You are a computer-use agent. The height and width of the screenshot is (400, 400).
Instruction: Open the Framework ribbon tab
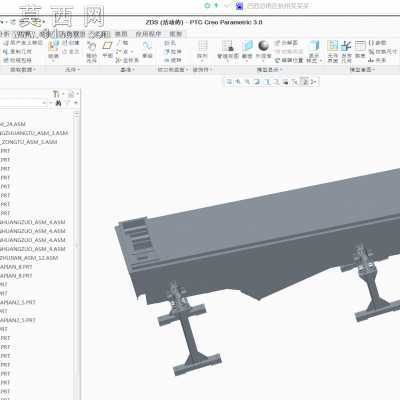176,34
